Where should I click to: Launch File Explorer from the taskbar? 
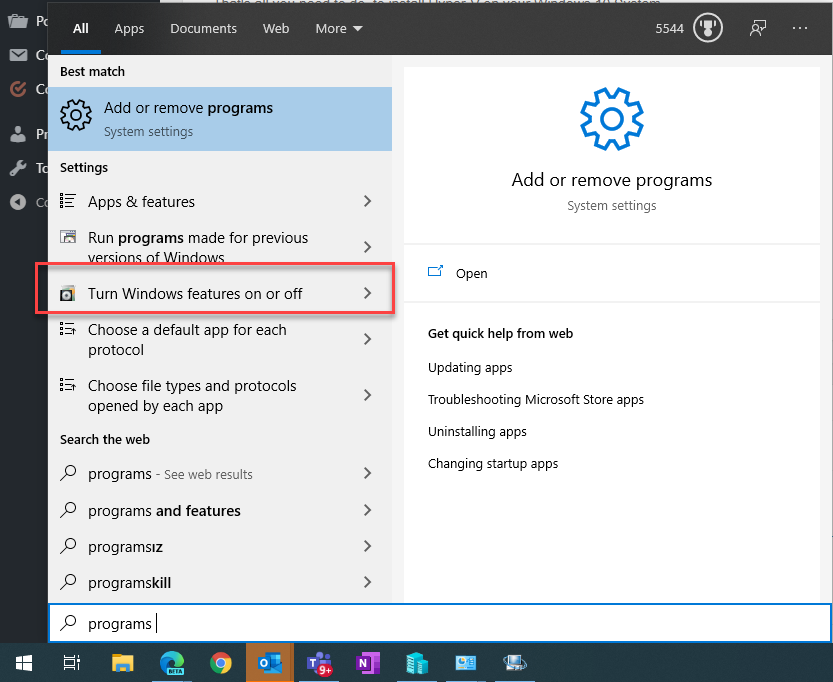pyautogui.click(x=122, y=663)
